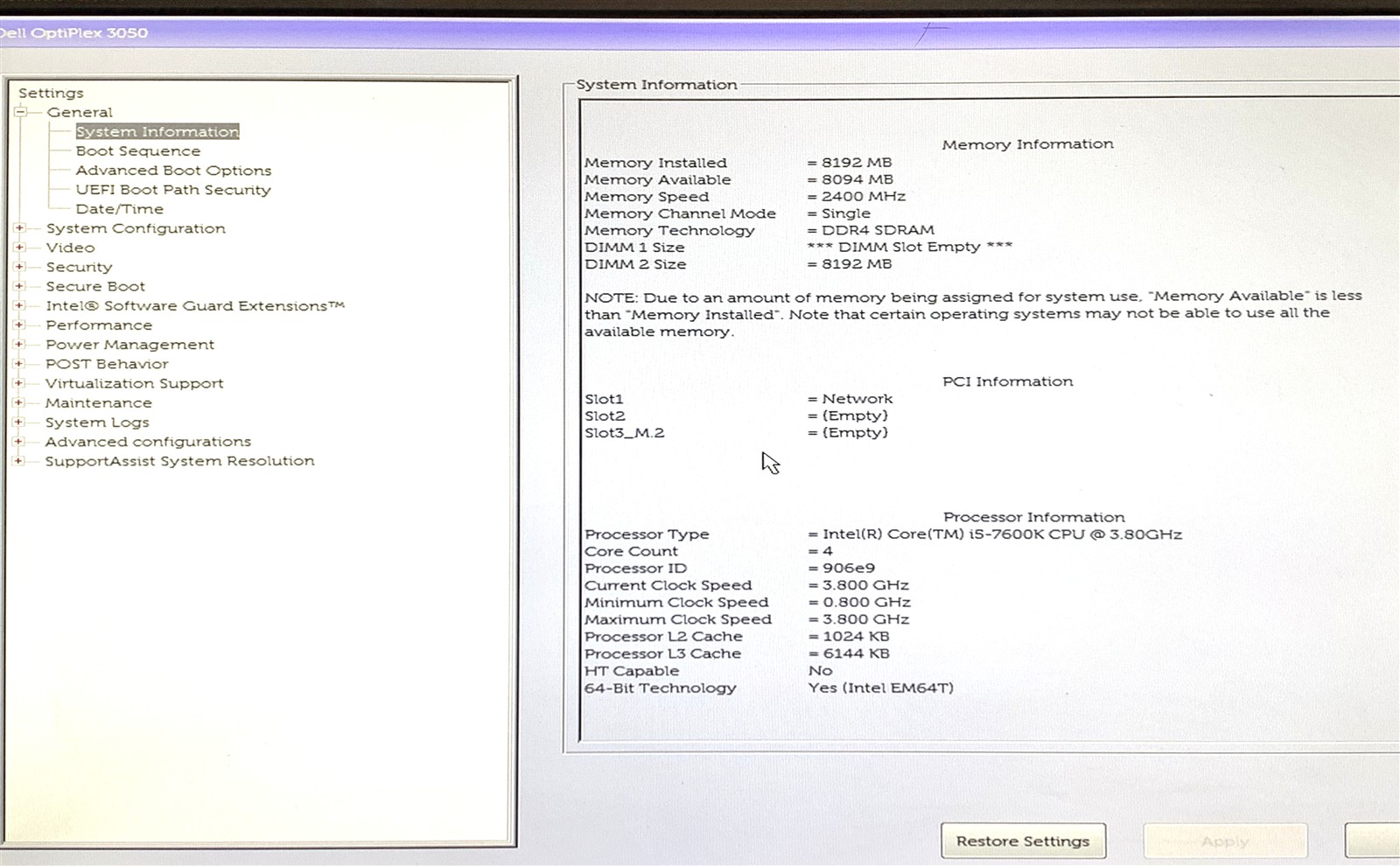Select the POST Behavior category
This screenshot has width=1400, height=866.
[x=107, y=364]
